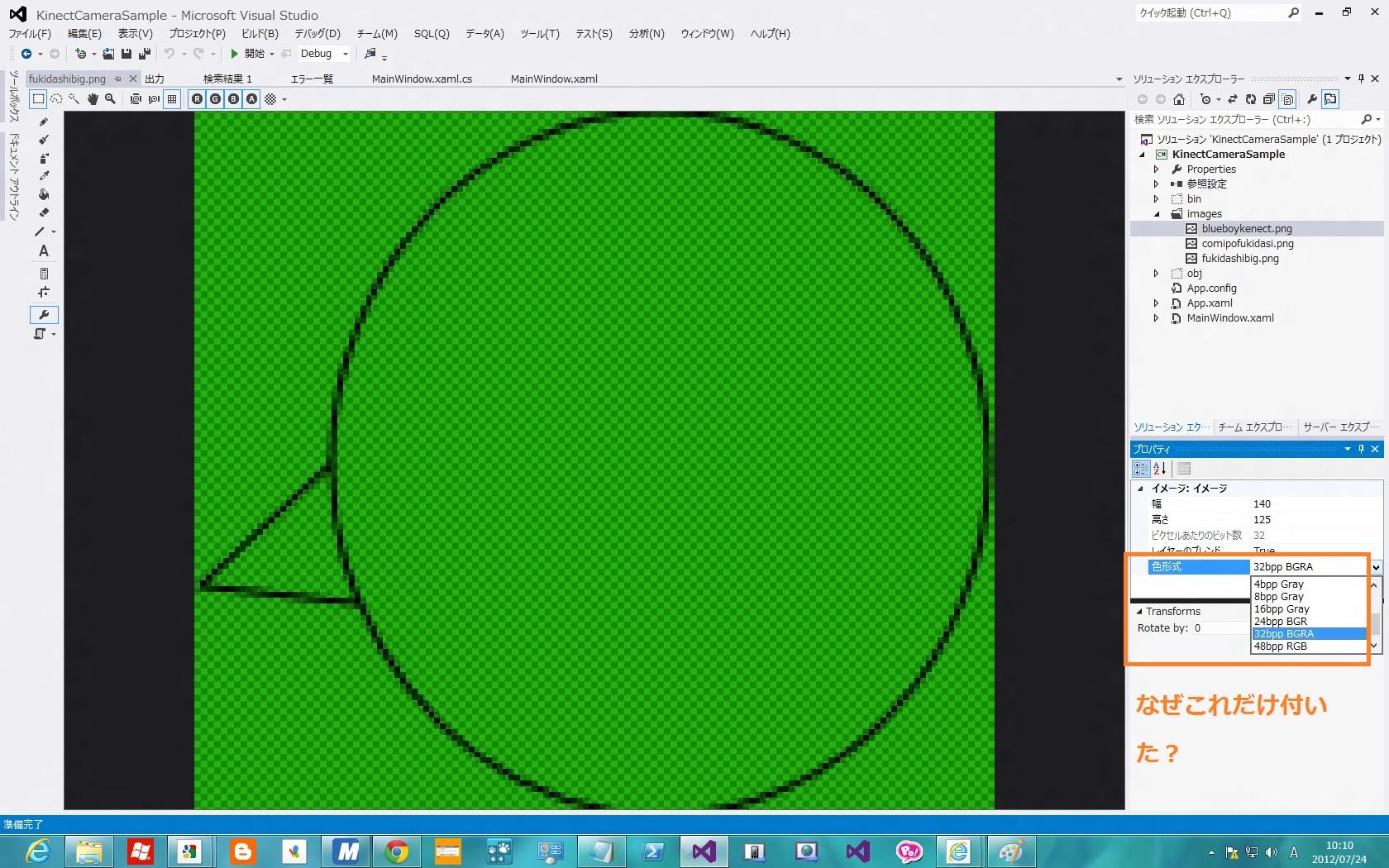Choose the Pan hand tool
Viewport: 1389px width, 868px height.
coord(93,99)
